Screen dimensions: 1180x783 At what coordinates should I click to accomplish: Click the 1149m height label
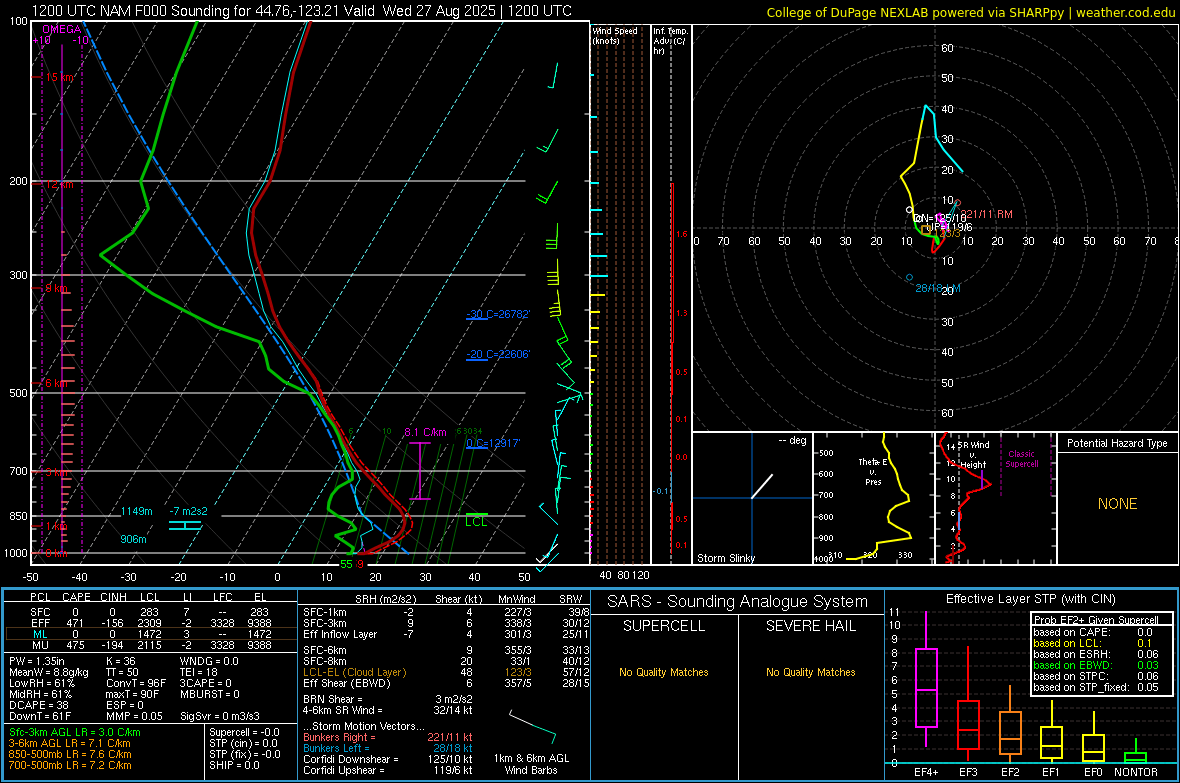[136, 511]
